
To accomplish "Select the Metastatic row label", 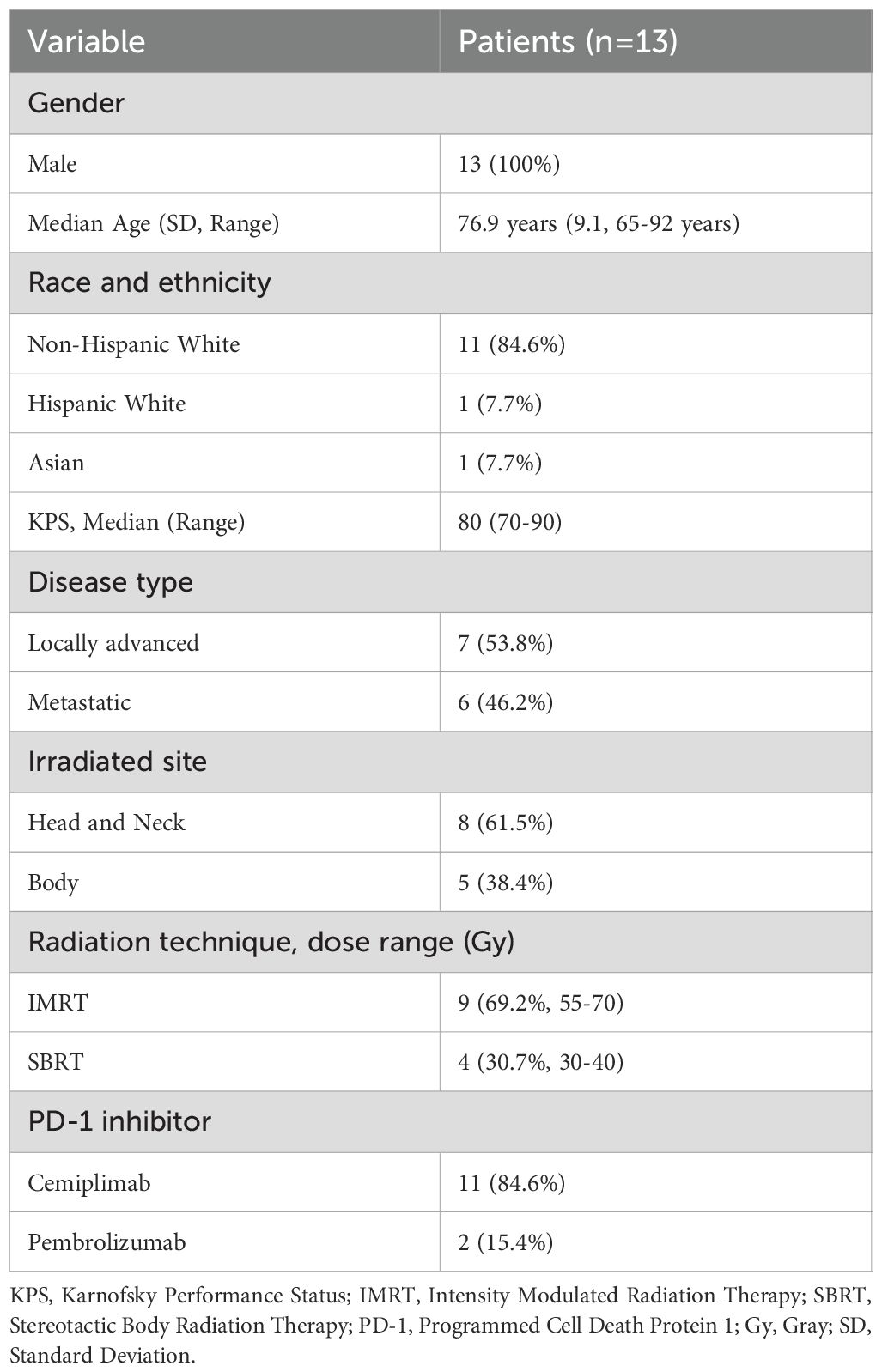I will pos(79,702).
